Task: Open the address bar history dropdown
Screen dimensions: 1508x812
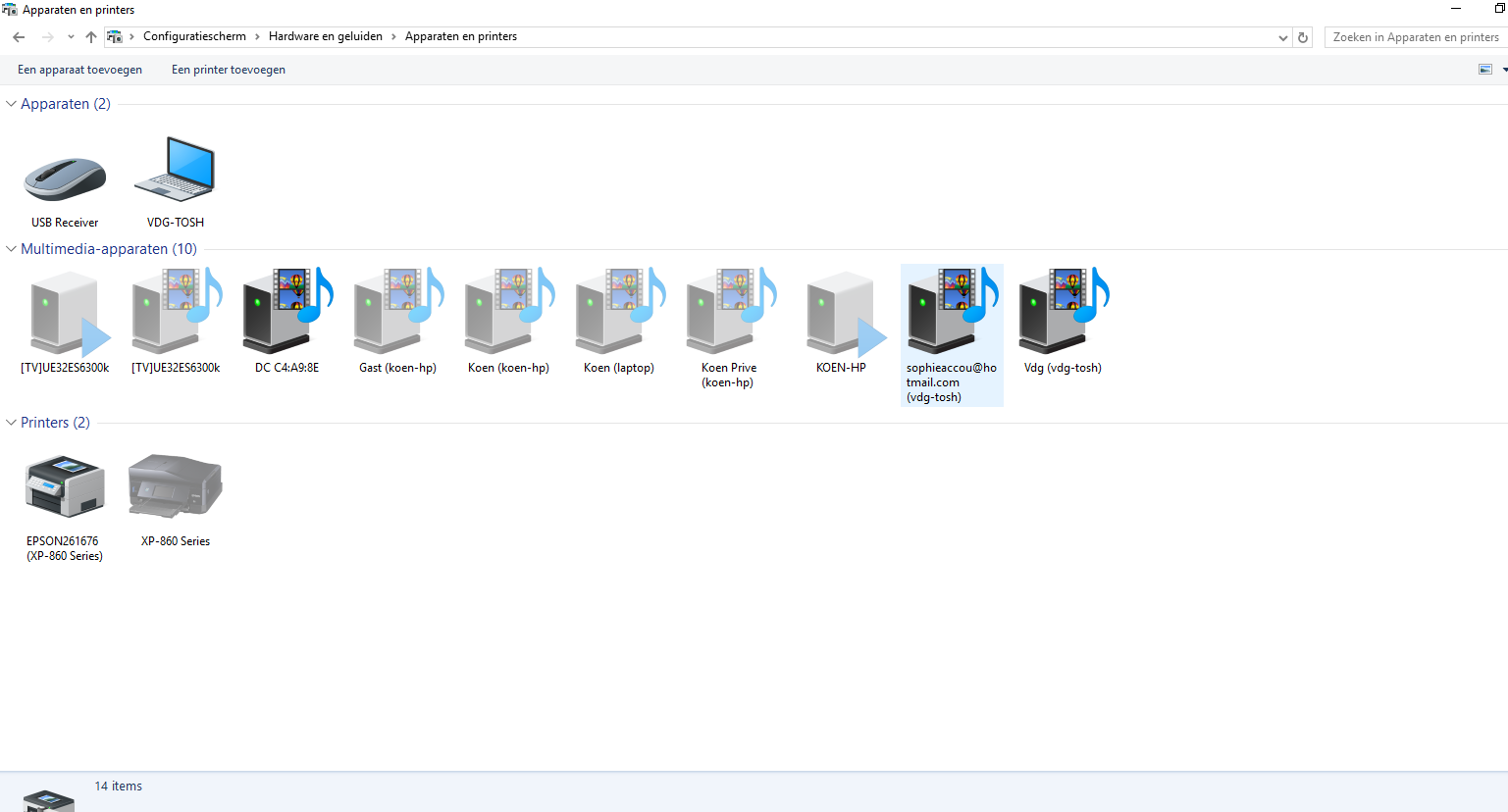Action: [x=1283, y=37]
